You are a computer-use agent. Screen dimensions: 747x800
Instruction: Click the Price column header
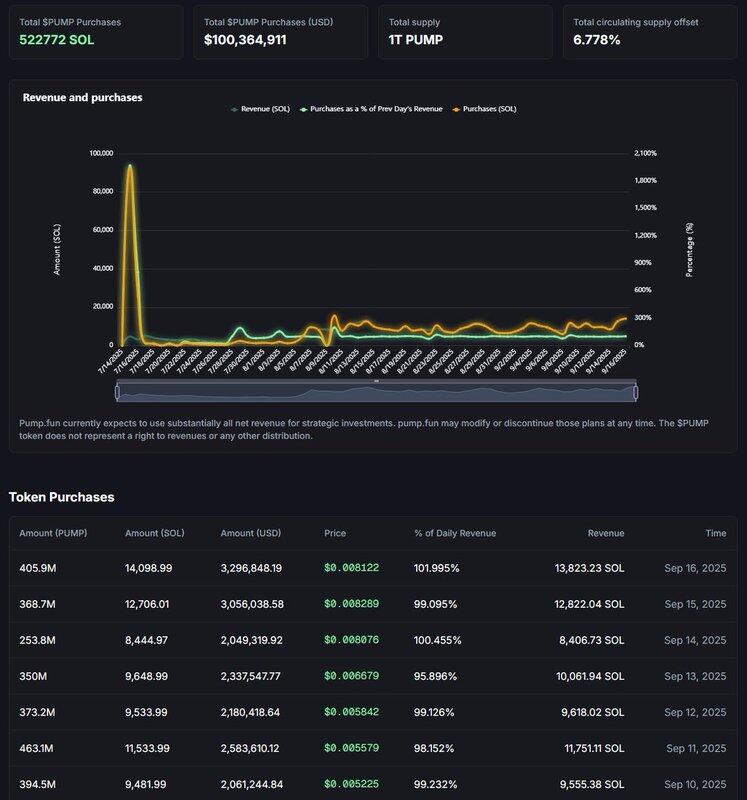pos(335,533)
